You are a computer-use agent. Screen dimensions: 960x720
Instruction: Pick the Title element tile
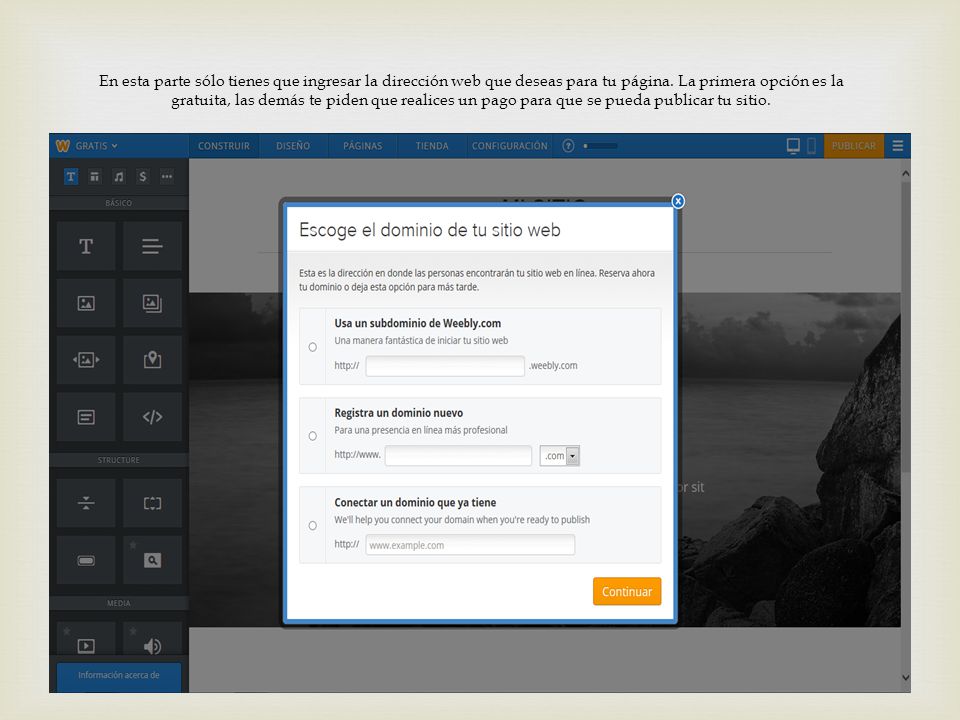pyautogui.click(x=86, y=246)
